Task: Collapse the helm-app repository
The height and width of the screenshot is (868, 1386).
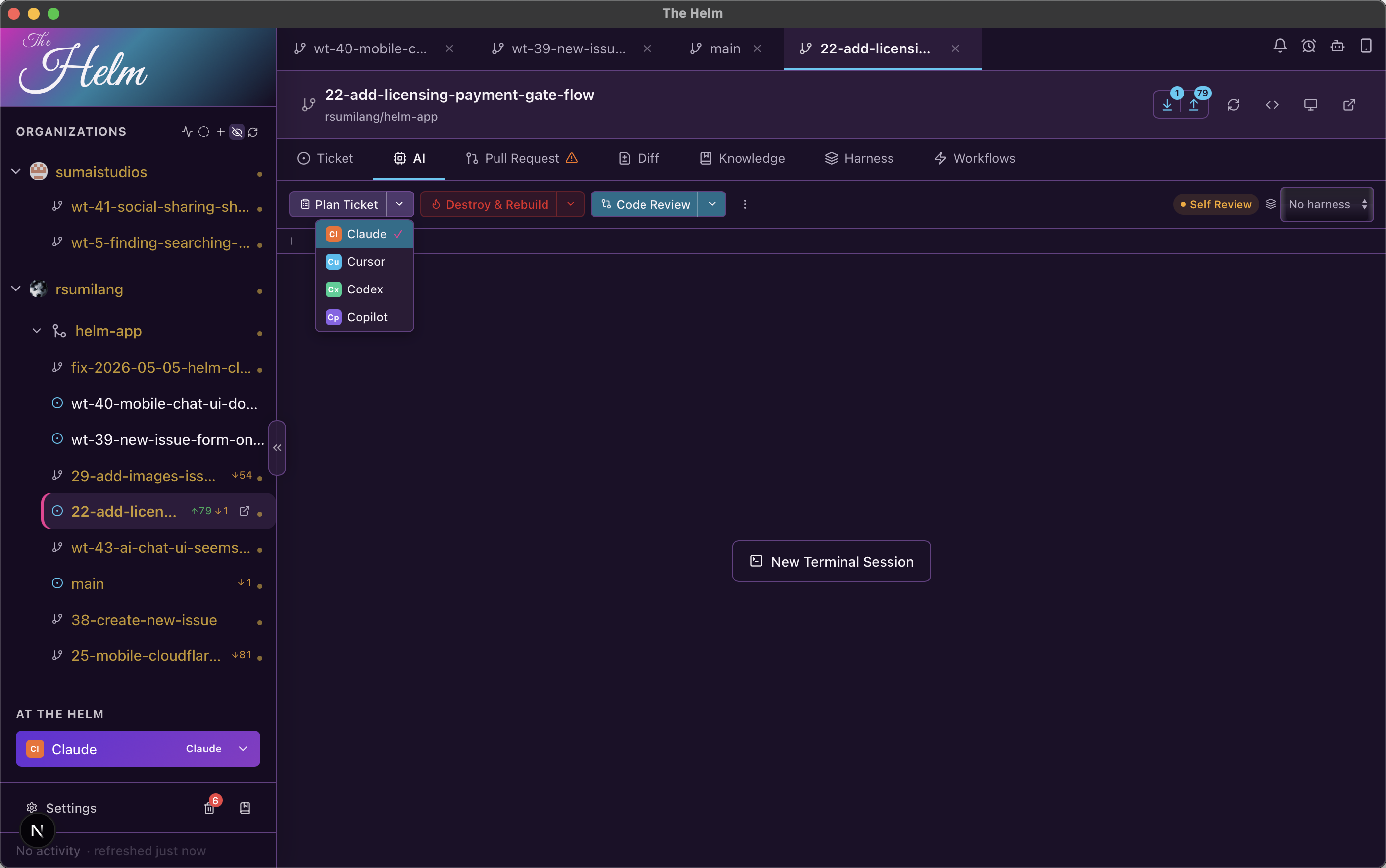Action: click(37, 331)
